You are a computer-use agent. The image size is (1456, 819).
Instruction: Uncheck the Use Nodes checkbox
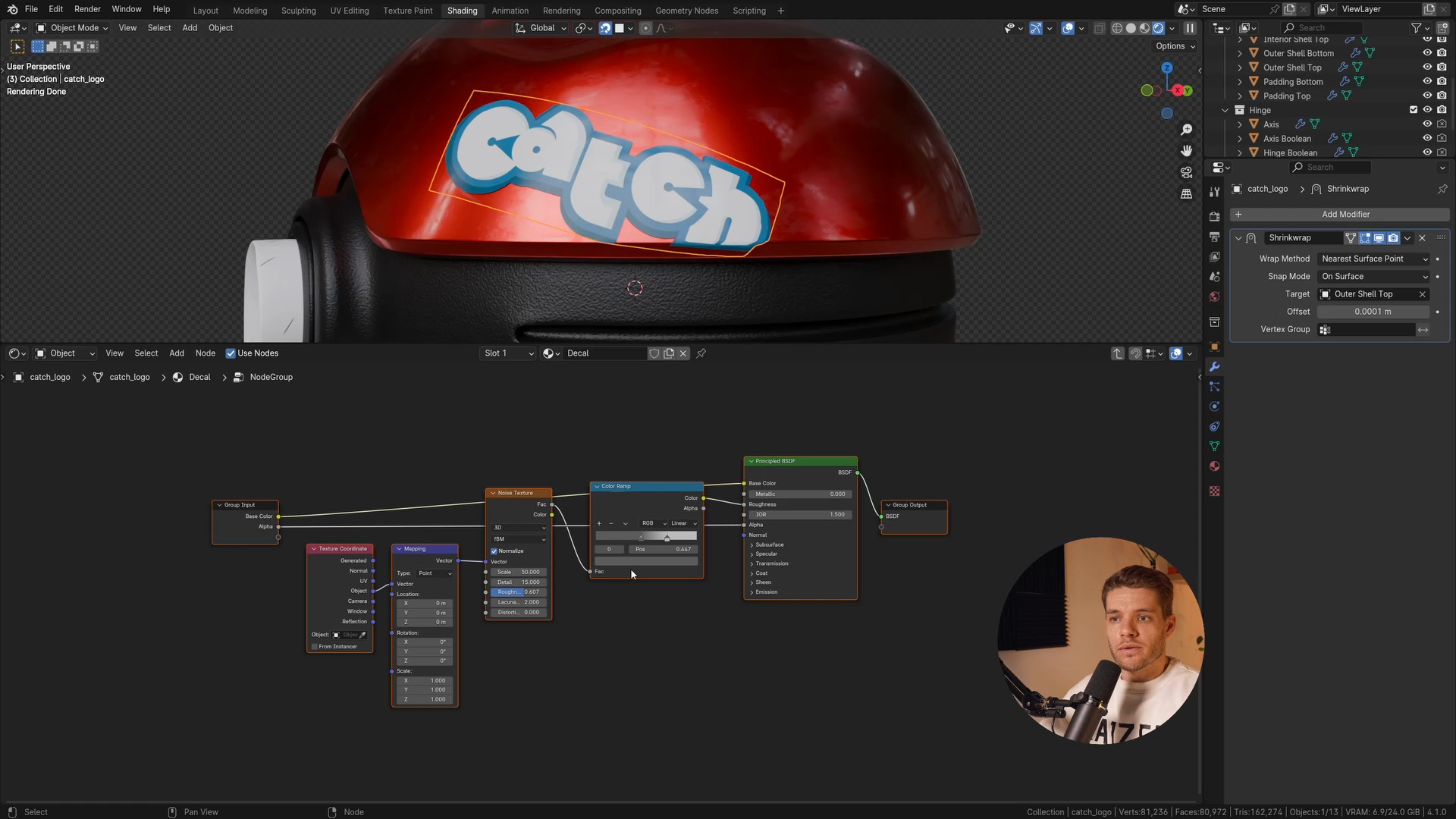231,353
